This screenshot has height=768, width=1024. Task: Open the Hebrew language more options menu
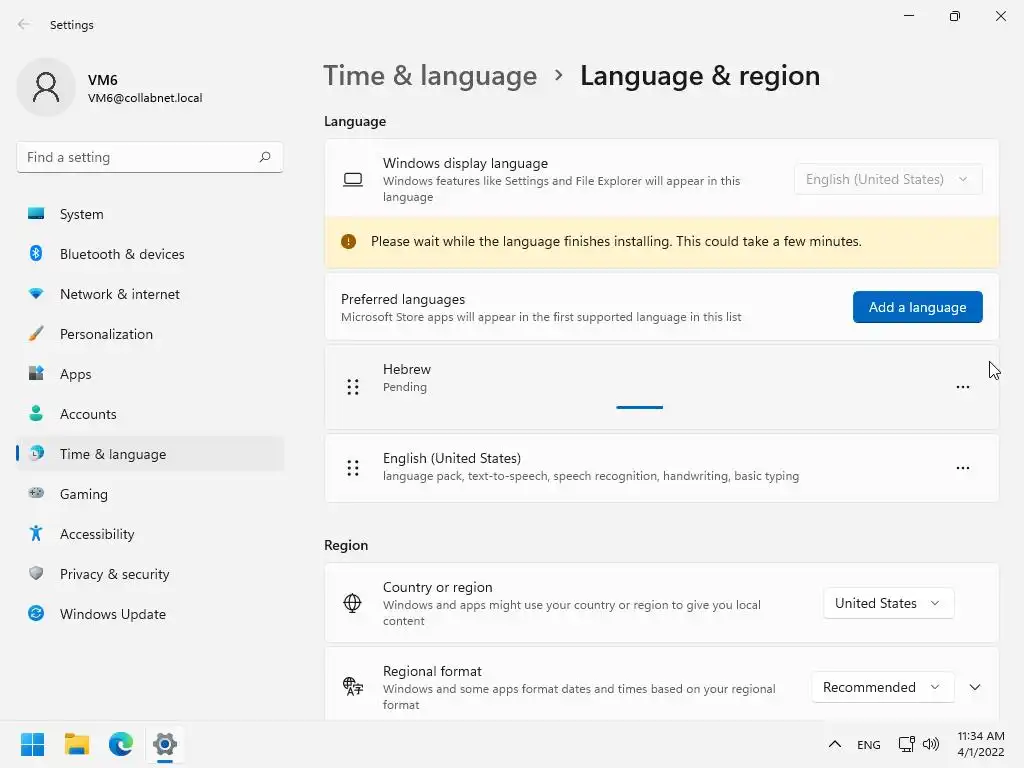pos(962,387)
